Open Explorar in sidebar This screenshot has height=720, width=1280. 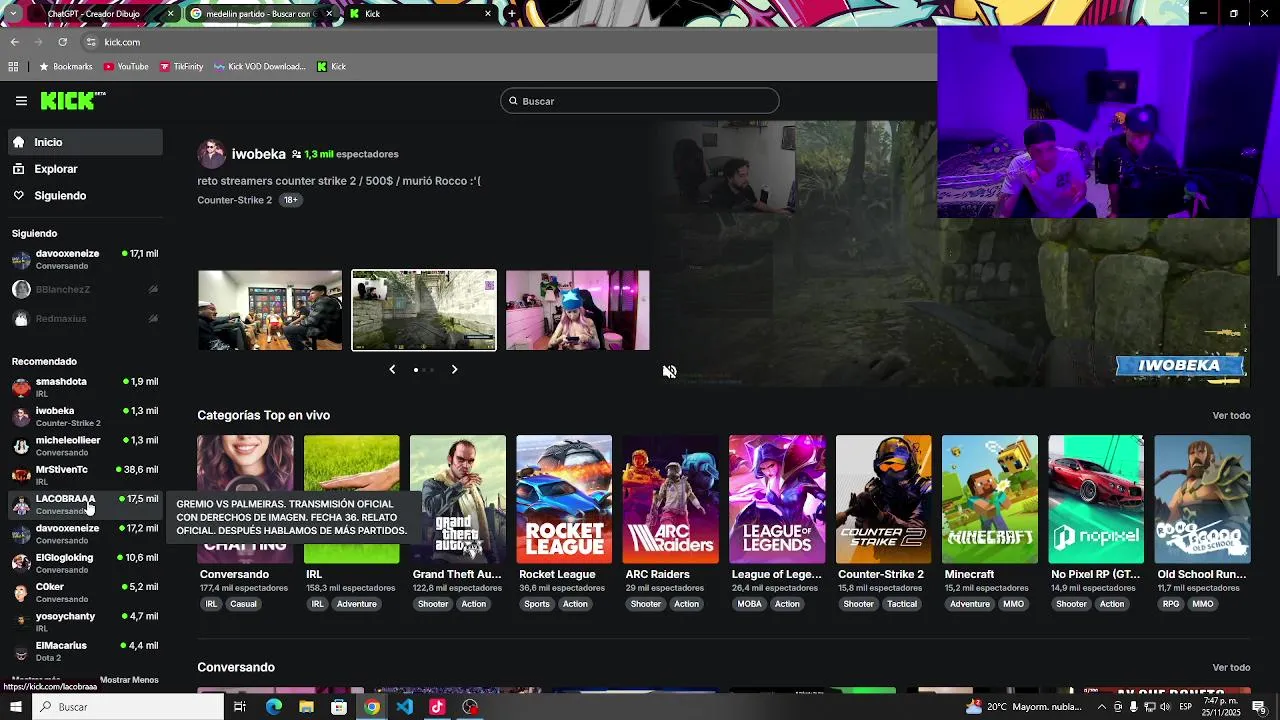(85, 169)
